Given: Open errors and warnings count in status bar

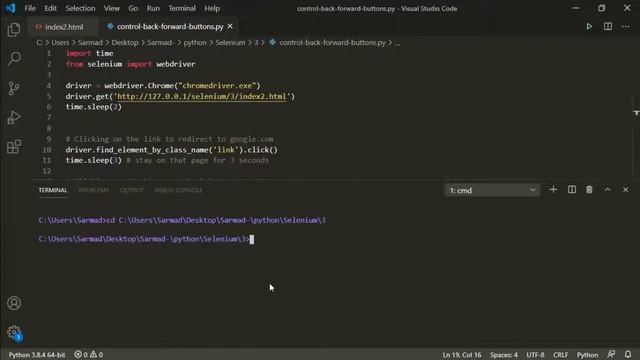Looking at the screenshot, I should tap(89, 355).
